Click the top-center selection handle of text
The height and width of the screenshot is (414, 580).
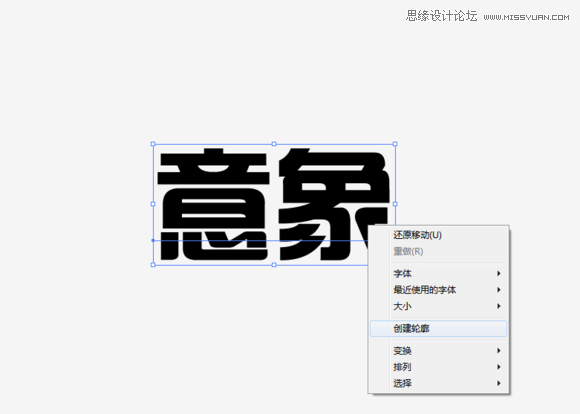click(274, 144)
